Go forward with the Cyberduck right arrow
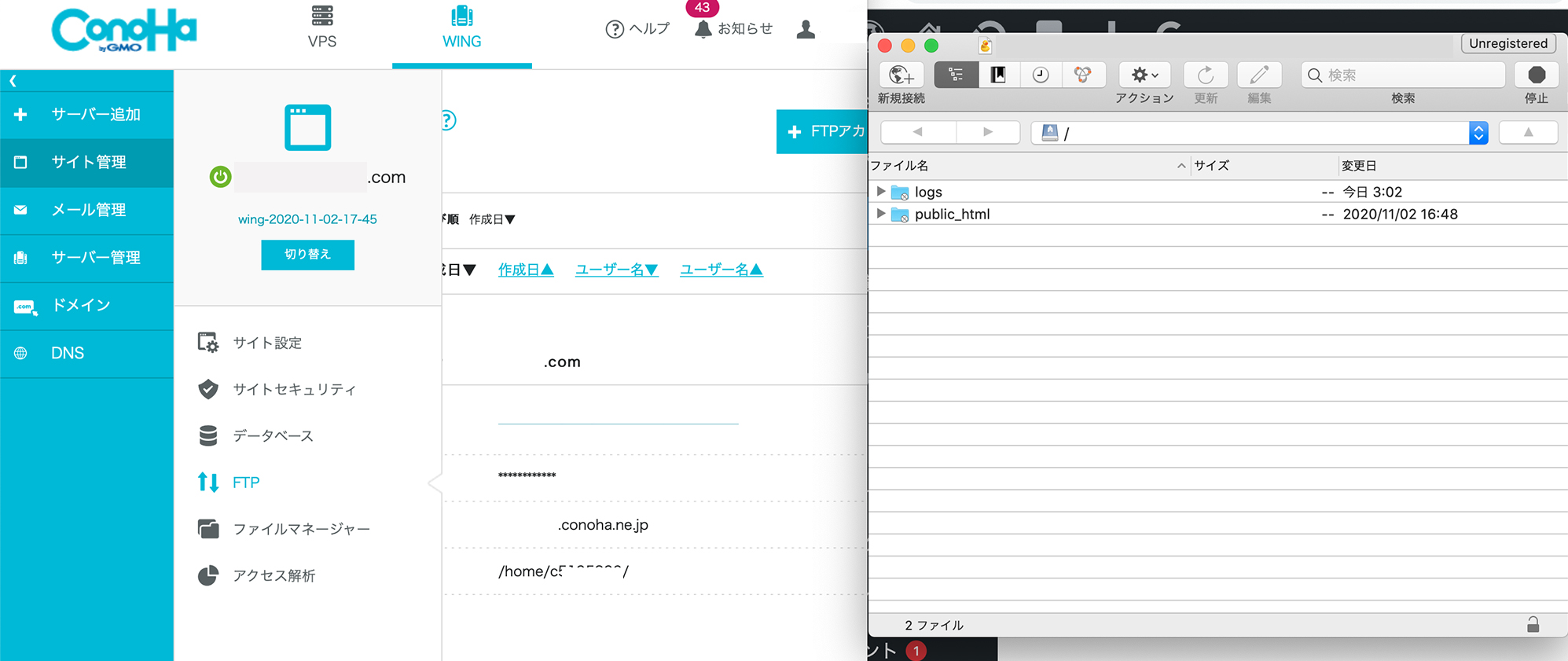Image resolution: width=1568 pixels, height=661 pixels. (x=988, y=132)
